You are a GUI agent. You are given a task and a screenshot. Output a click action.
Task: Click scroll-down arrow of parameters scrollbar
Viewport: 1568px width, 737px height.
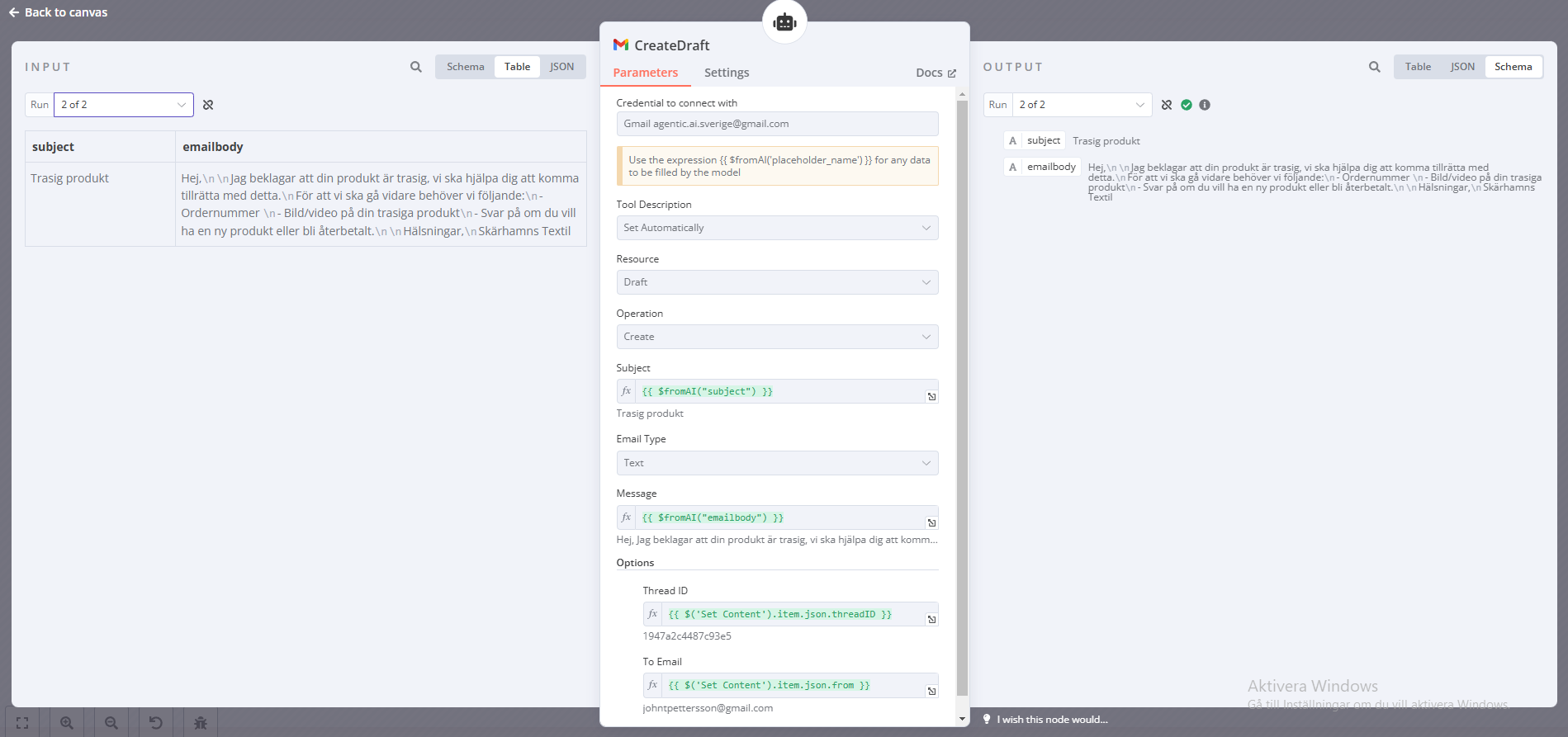(962, 719)
